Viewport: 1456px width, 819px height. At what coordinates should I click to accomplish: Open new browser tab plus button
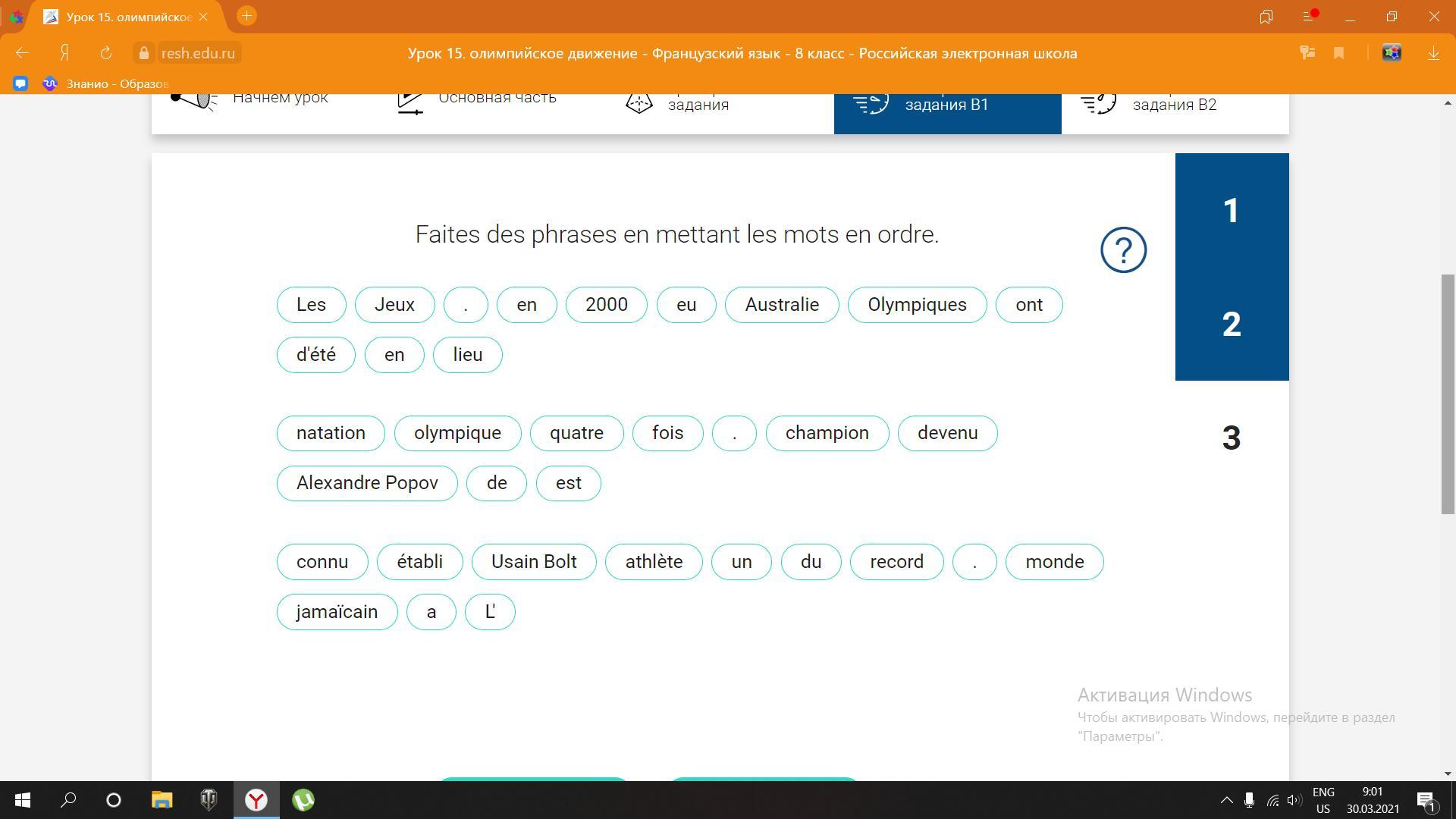click(x=246, y=16)
